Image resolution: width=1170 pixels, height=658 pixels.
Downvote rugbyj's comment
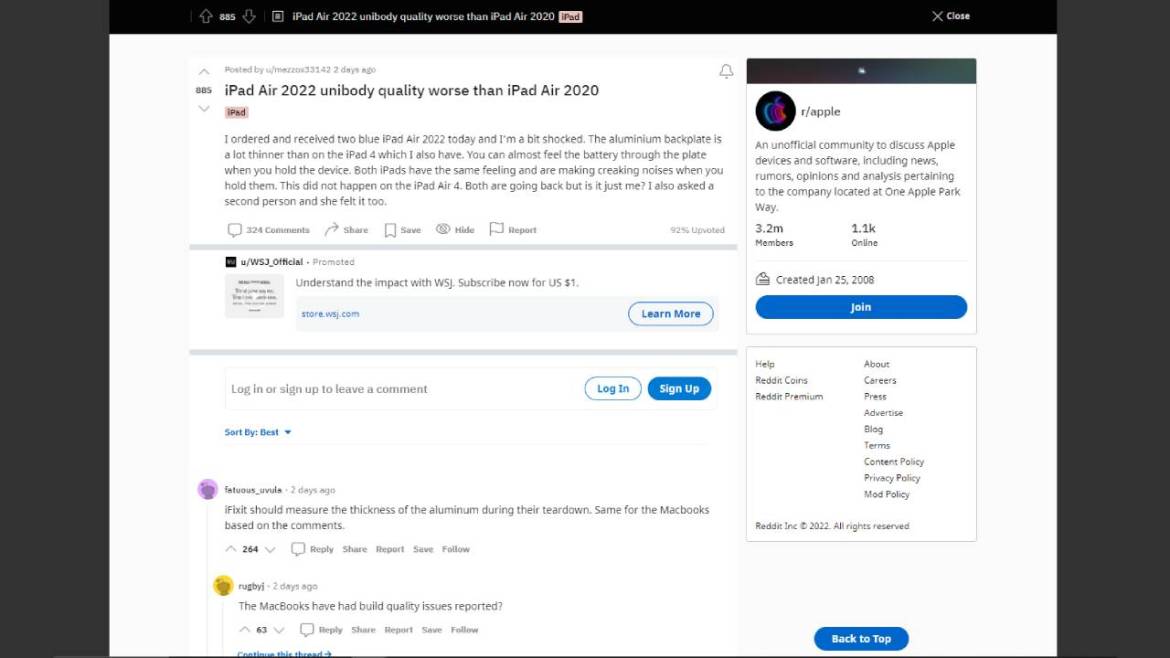coord(279,630)
